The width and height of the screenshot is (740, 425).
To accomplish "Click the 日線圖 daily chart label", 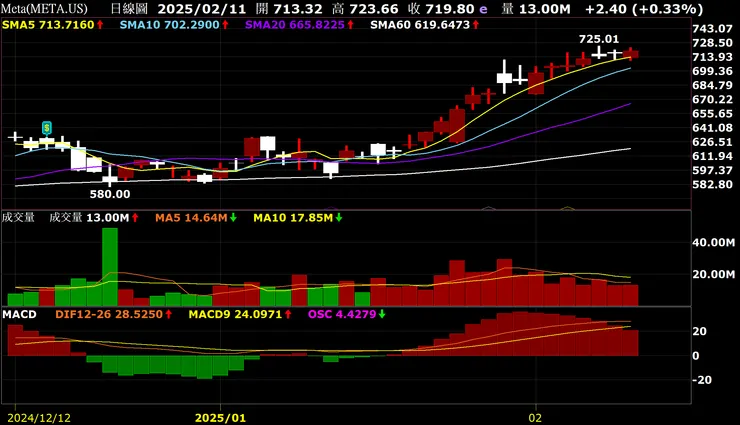I will pos(129,8).
